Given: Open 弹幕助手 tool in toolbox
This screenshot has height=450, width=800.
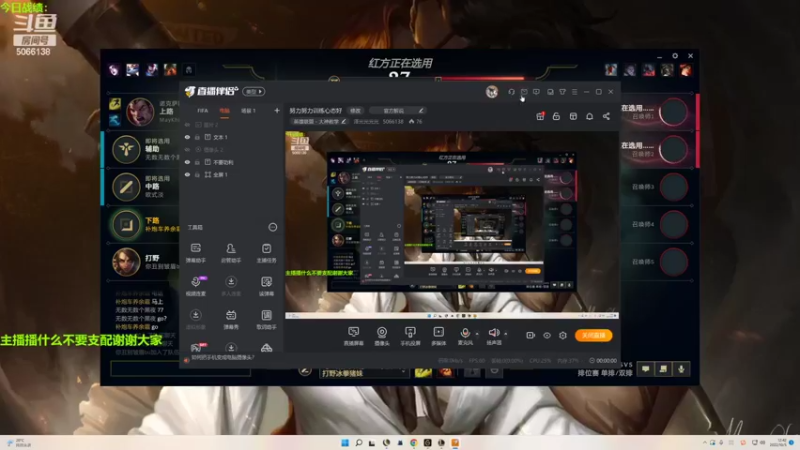Looking at the screenshot, I should [x=195, y=253].
